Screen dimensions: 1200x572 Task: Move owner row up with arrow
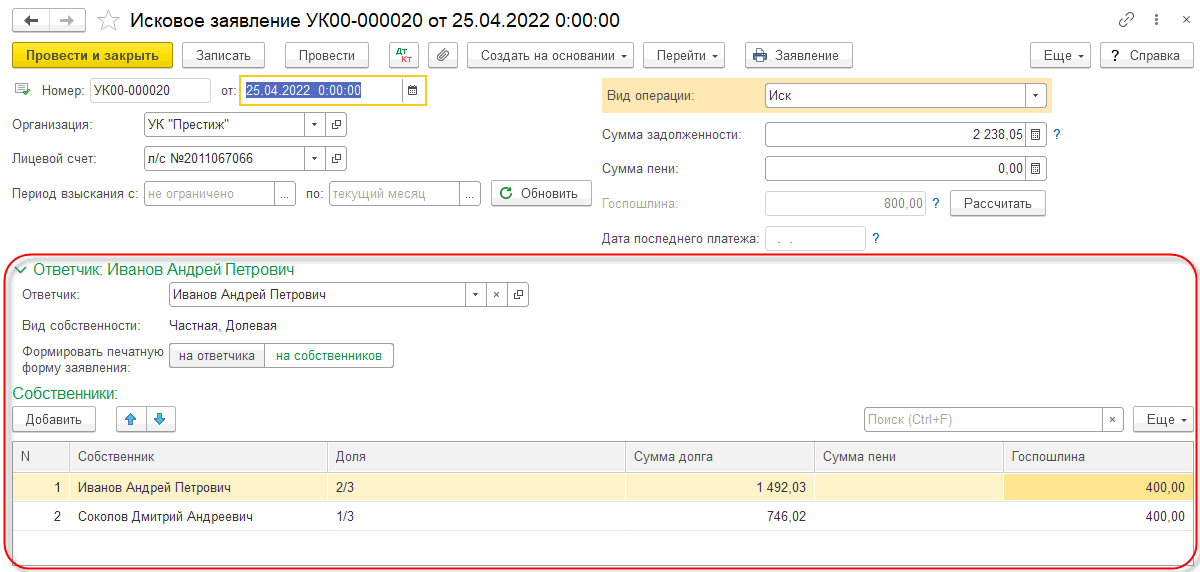point(131,419)
